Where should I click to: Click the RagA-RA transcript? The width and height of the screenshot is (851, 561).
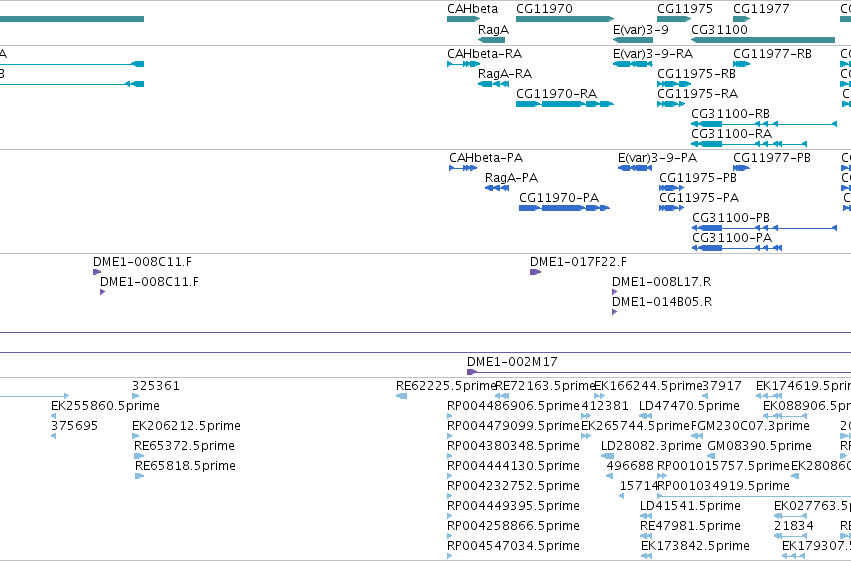coord(493,84)
